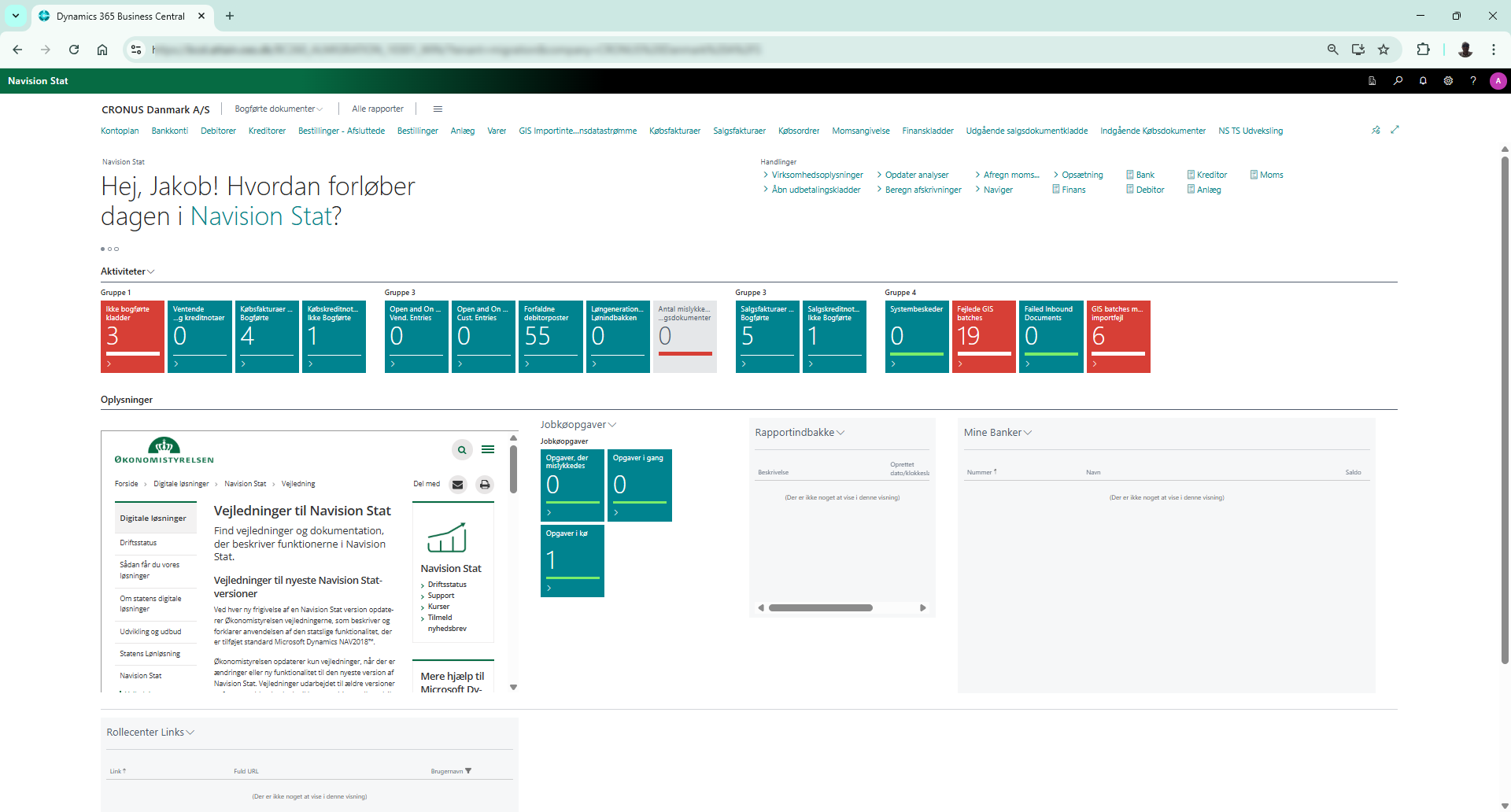
Task: Click the Rapportindbakke horizontal scrollbar
Action: point(820,607)
